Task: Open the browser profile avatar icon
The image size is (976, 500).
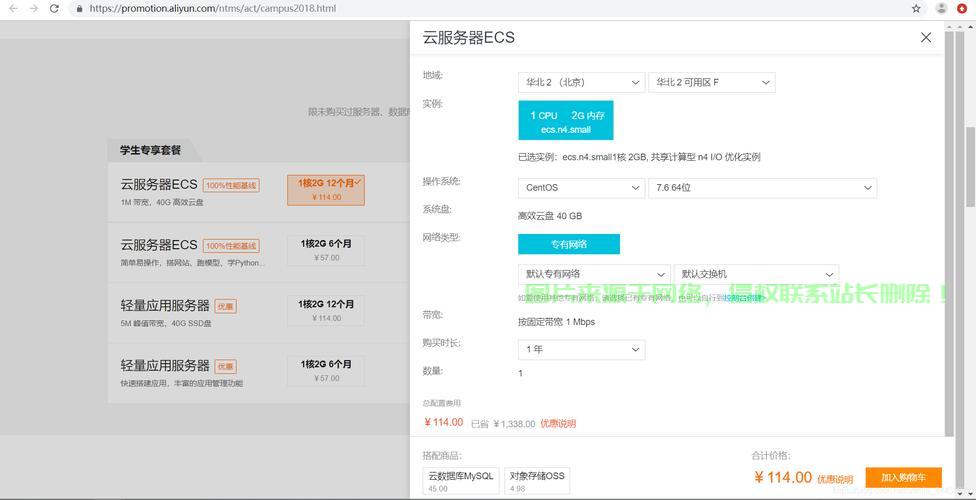Action: tap(941, 8)
